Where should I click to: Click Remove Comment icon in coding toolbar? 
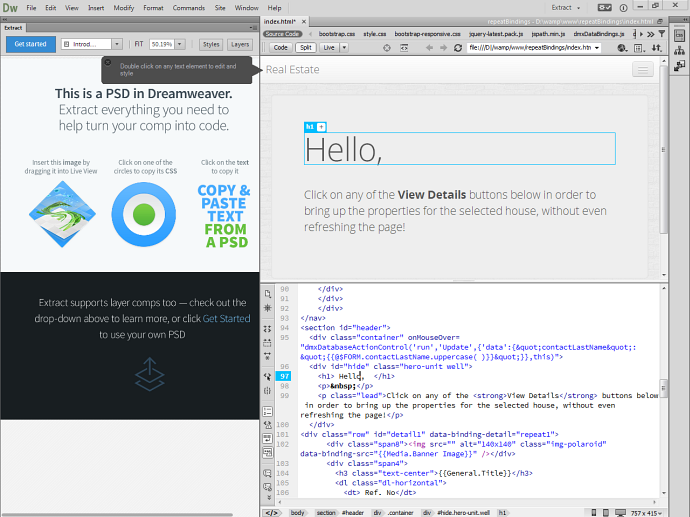pyautogui.click(x=268, y=487)
